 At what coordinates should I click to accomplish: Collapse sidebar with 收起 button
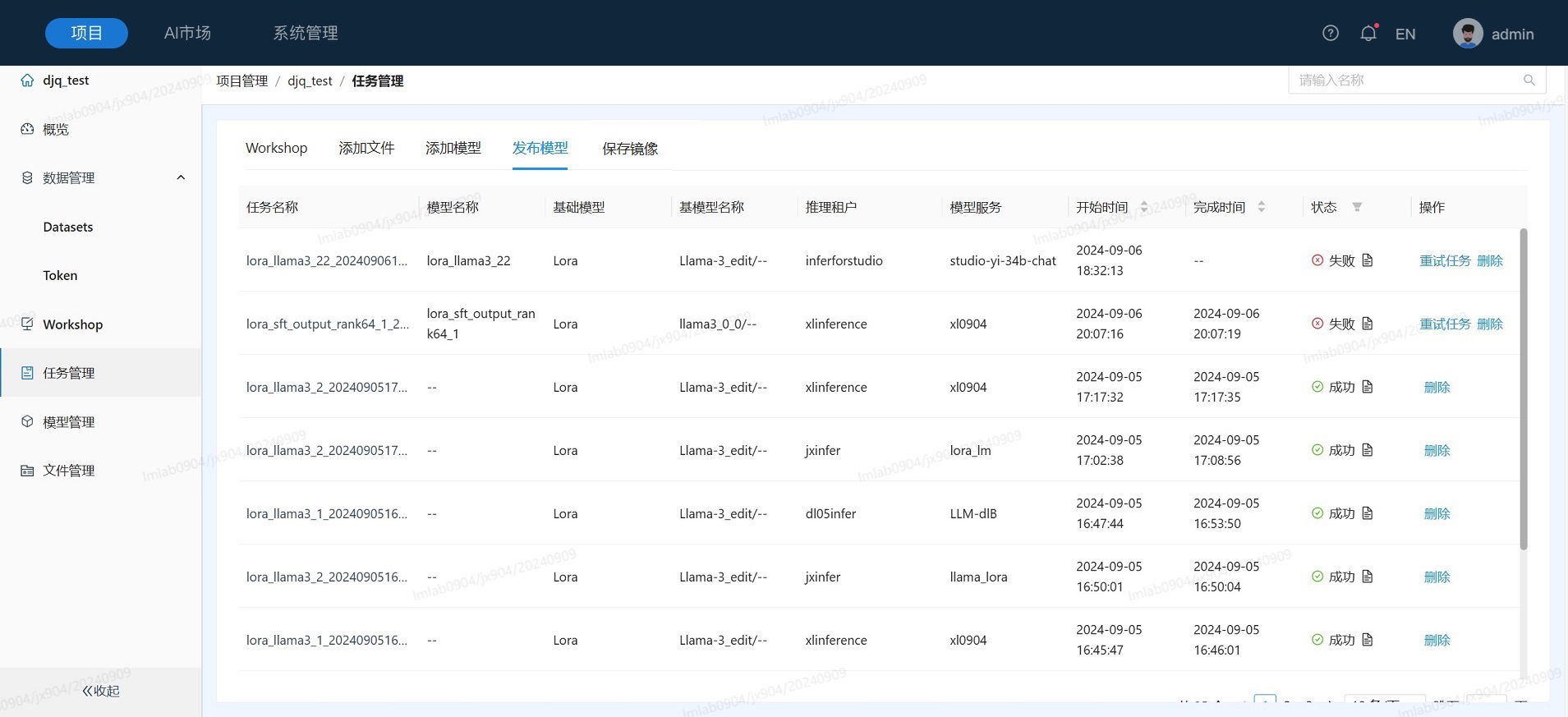tap(100, 691)
